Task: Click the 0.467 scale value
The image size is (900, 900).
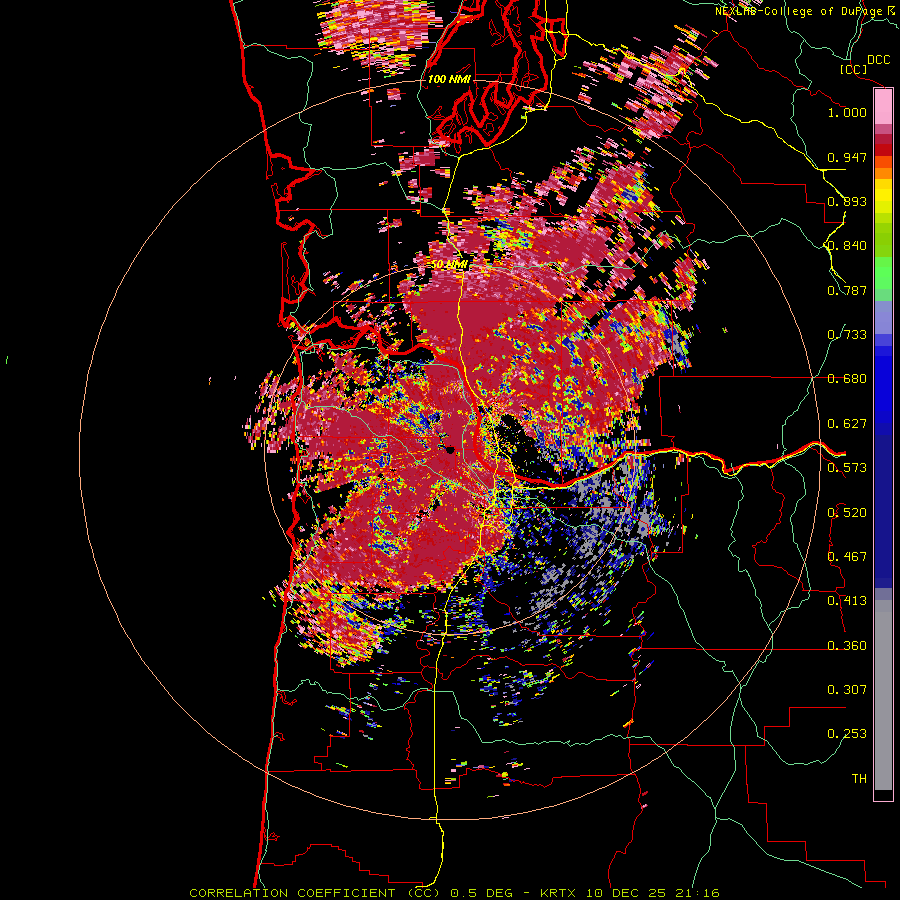Action: pyautogui.click(x=847, y=557)
